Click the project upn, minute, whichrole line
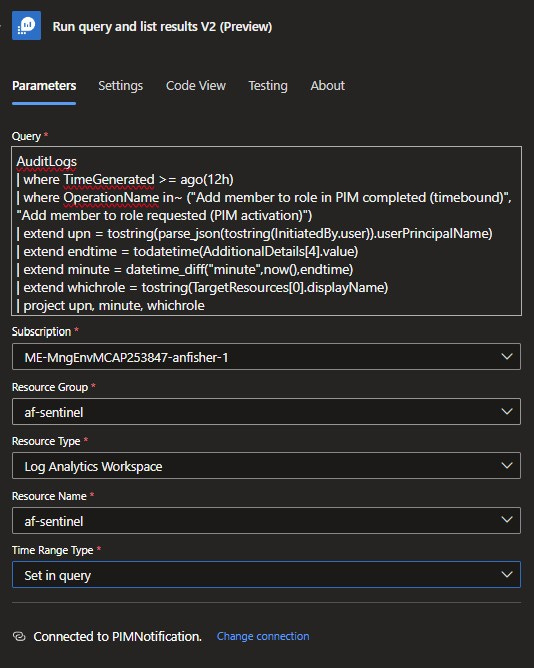 (x=110, y=305)
